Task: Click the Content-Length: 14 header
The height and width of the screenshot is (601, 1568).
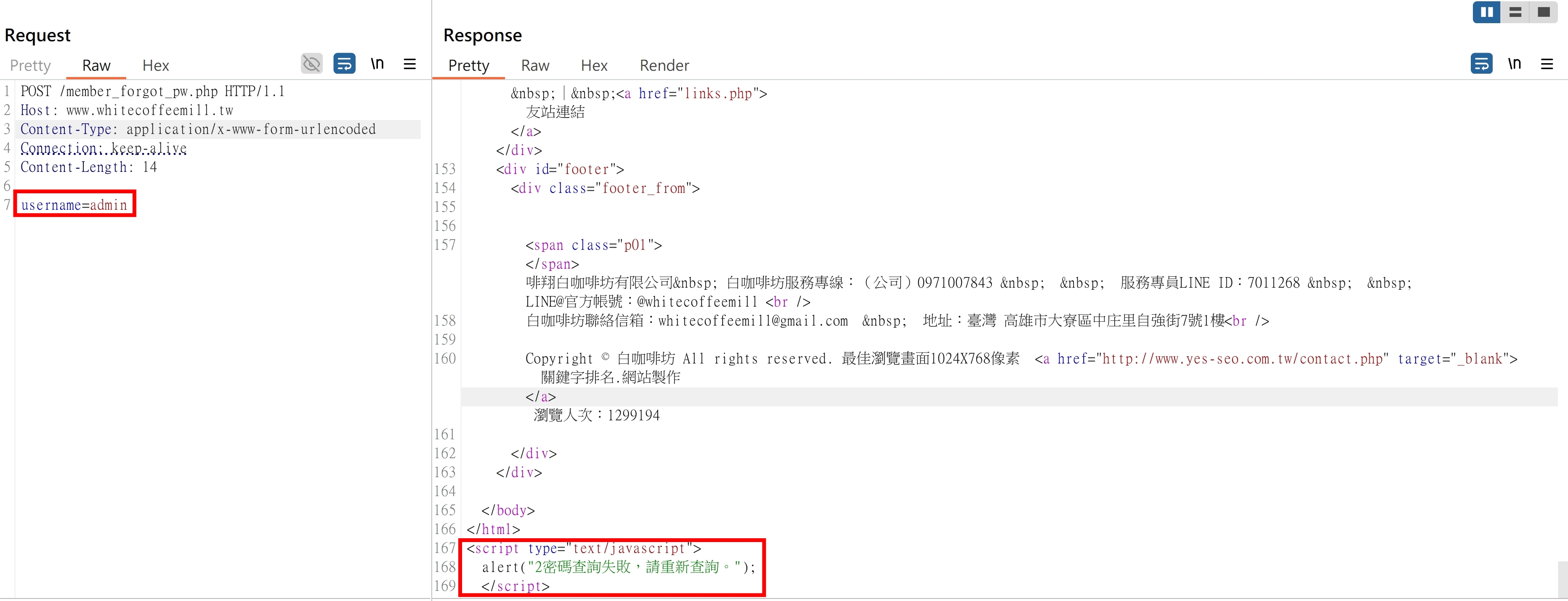Action: (89, 167)
